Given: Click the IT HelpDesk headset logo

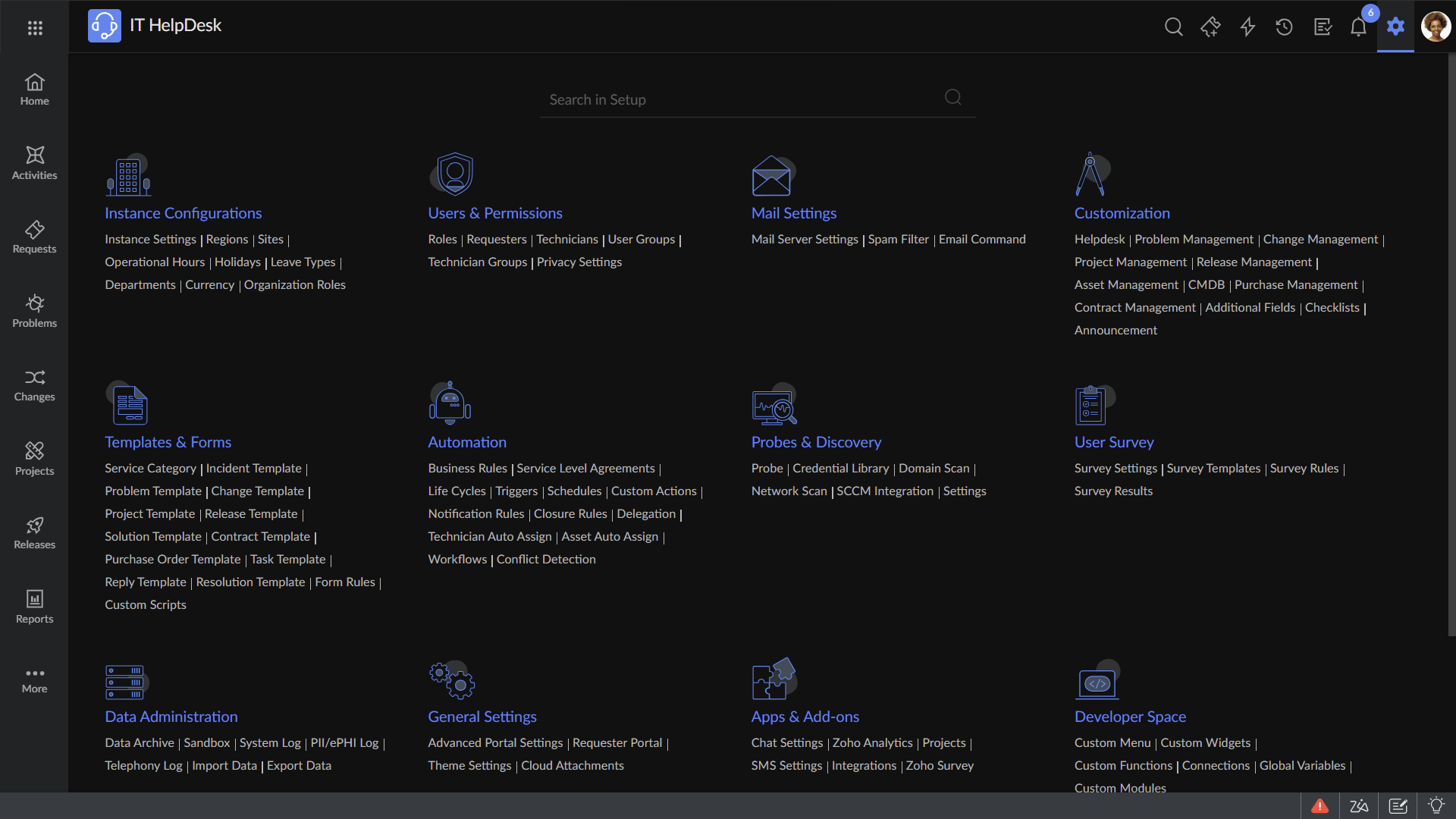Looking at the screenshot, I should click(x=104, y=25).
